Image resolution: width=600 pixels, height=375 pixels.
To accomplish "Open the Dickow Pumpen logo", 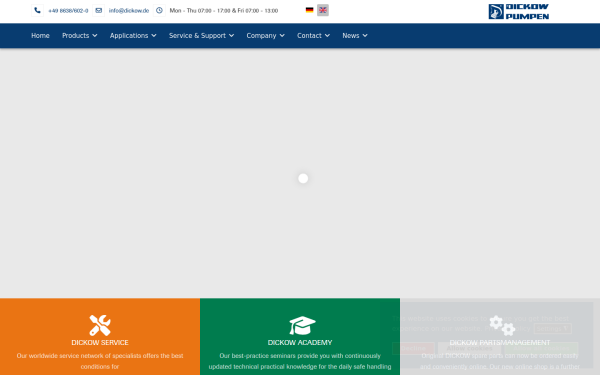I will click(x=518, y=11).
